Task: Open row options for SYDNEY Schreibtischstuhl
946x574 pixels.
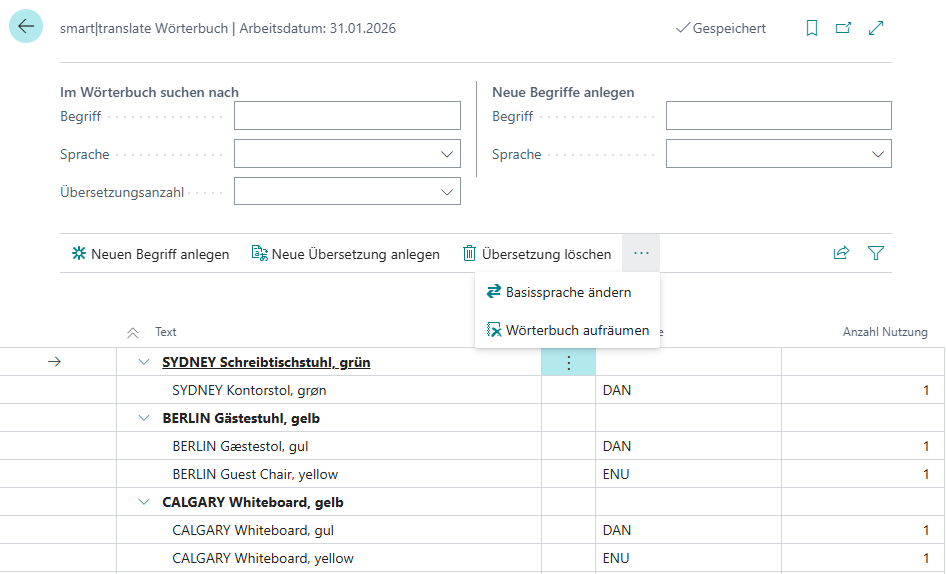Action: pyautogui.click(x=568, y=362)
